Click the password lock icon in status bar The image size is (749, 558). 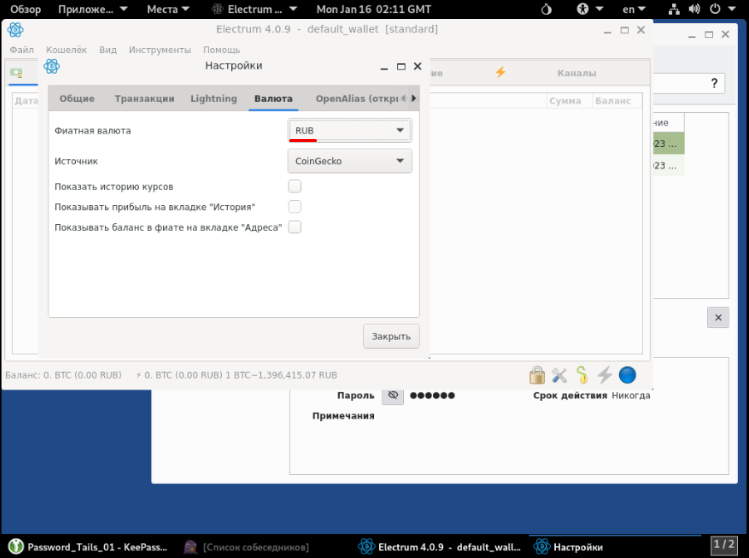(x=537, y=375)
